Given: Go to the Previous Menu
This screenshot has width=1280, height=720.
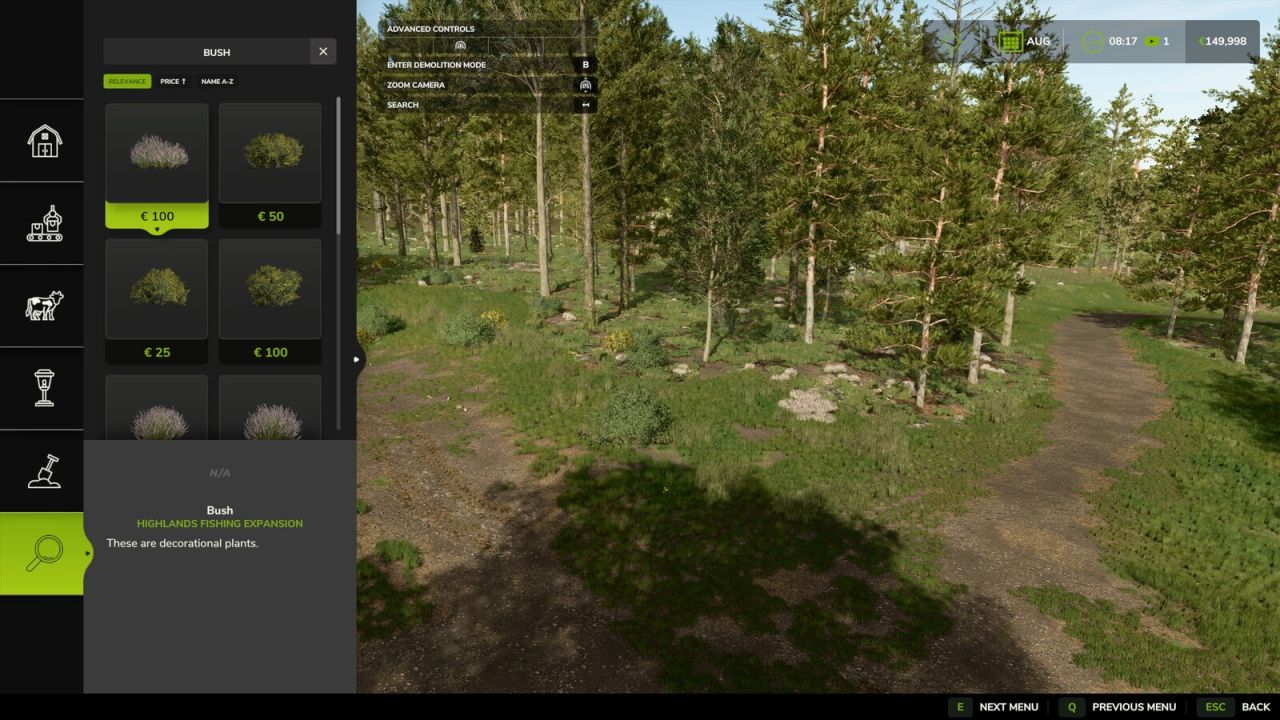Looking at the screenshot, I should coord(1134,707).
